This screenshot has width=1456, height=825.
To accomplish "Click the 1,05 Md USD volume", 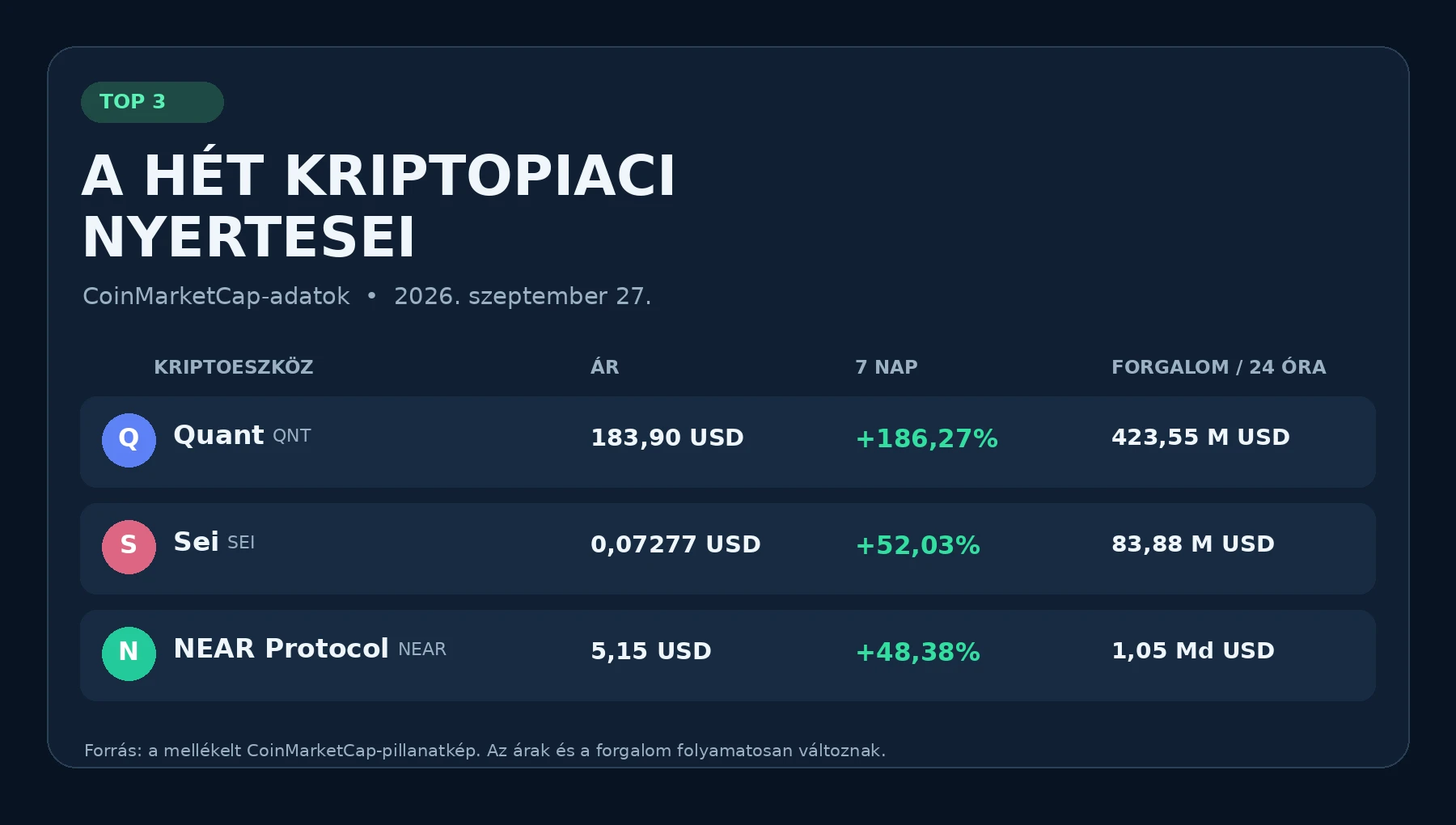I will tap(1193, 650).
